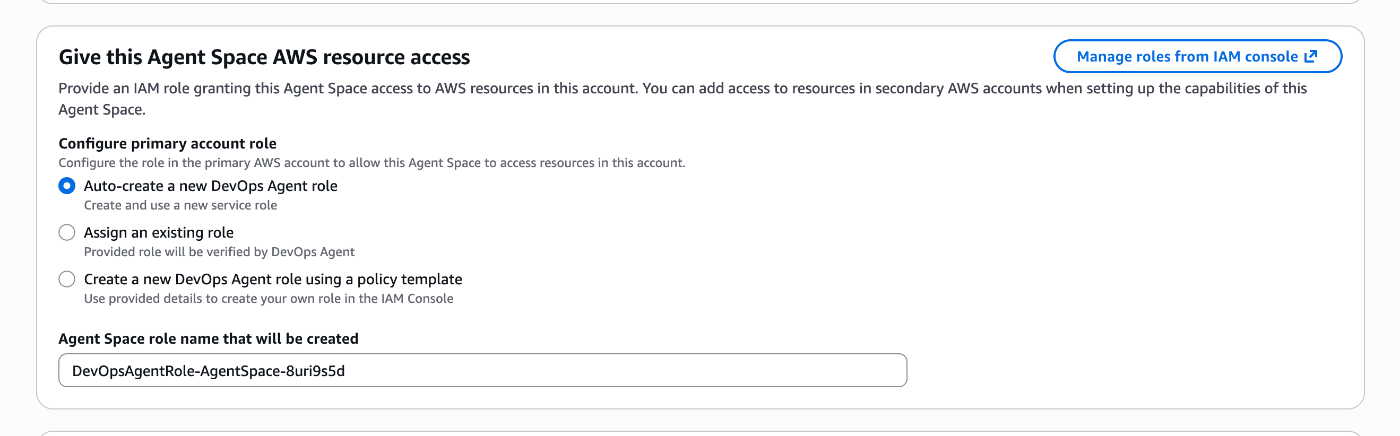
Task: Click the 'Create and use a new service role' hint
Action: 180,205
